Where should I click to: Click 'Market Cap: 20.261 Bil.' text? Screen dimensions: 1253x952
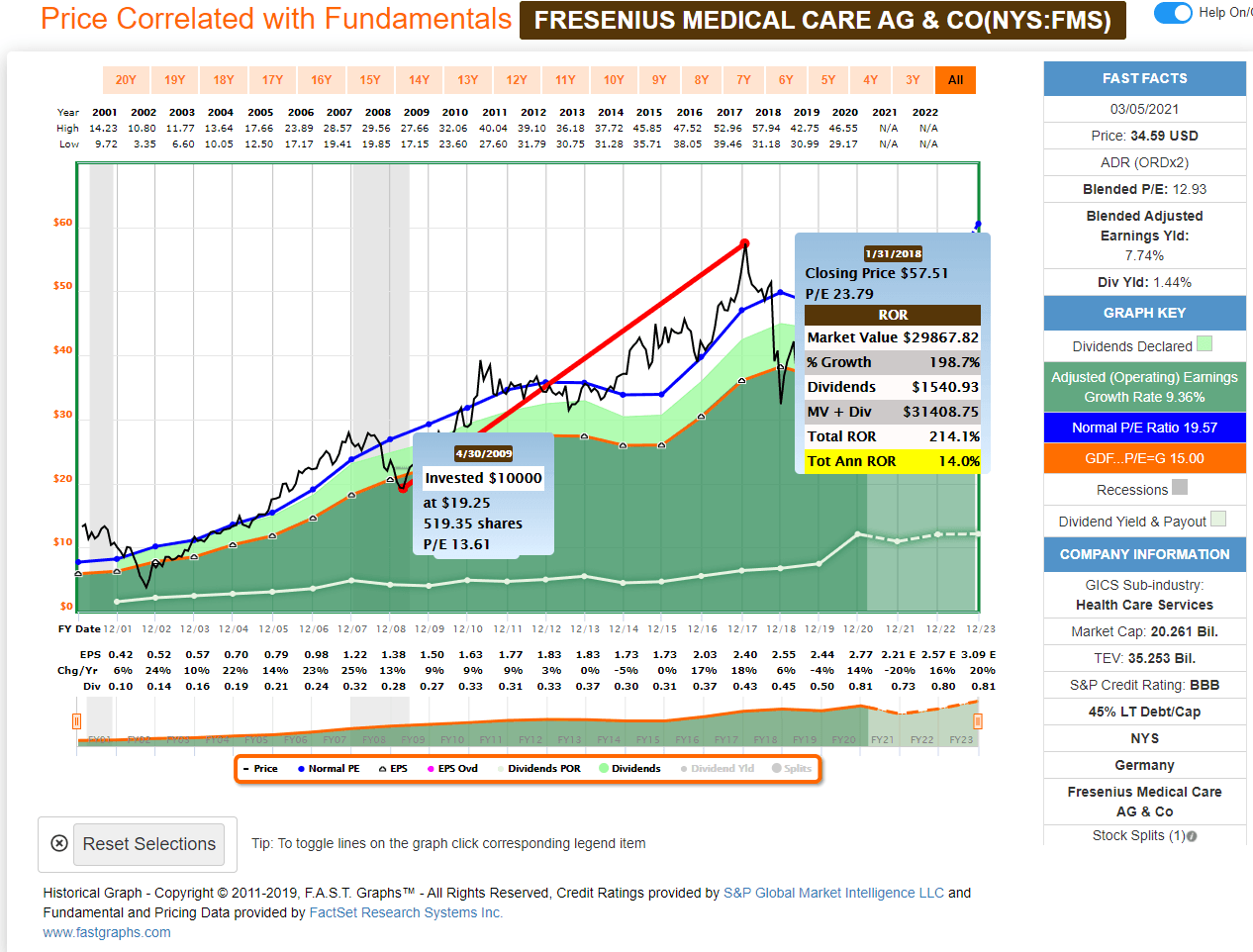pos(1144,631)
